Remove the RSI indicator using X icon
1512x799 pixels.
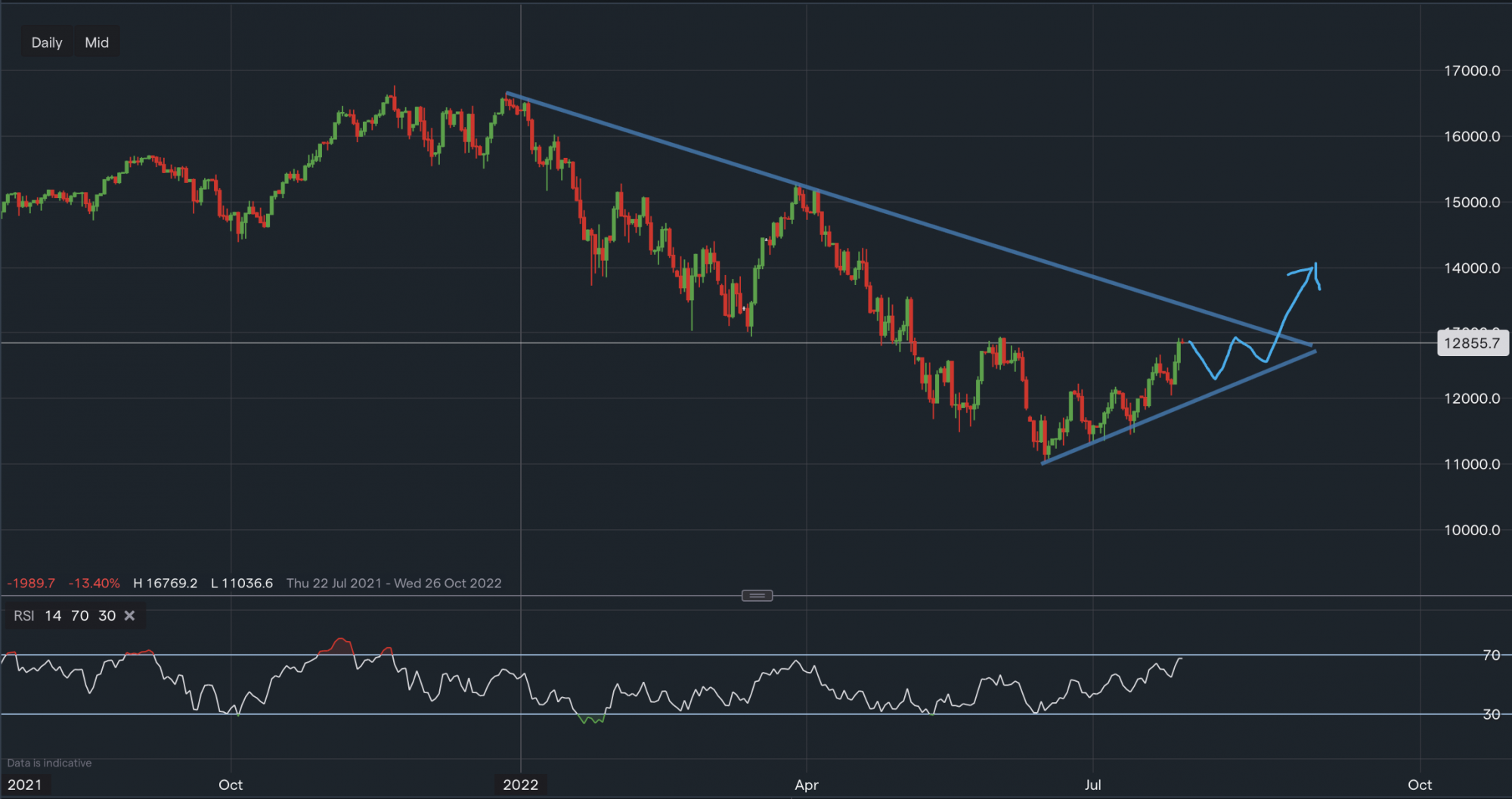coord(129,615)
